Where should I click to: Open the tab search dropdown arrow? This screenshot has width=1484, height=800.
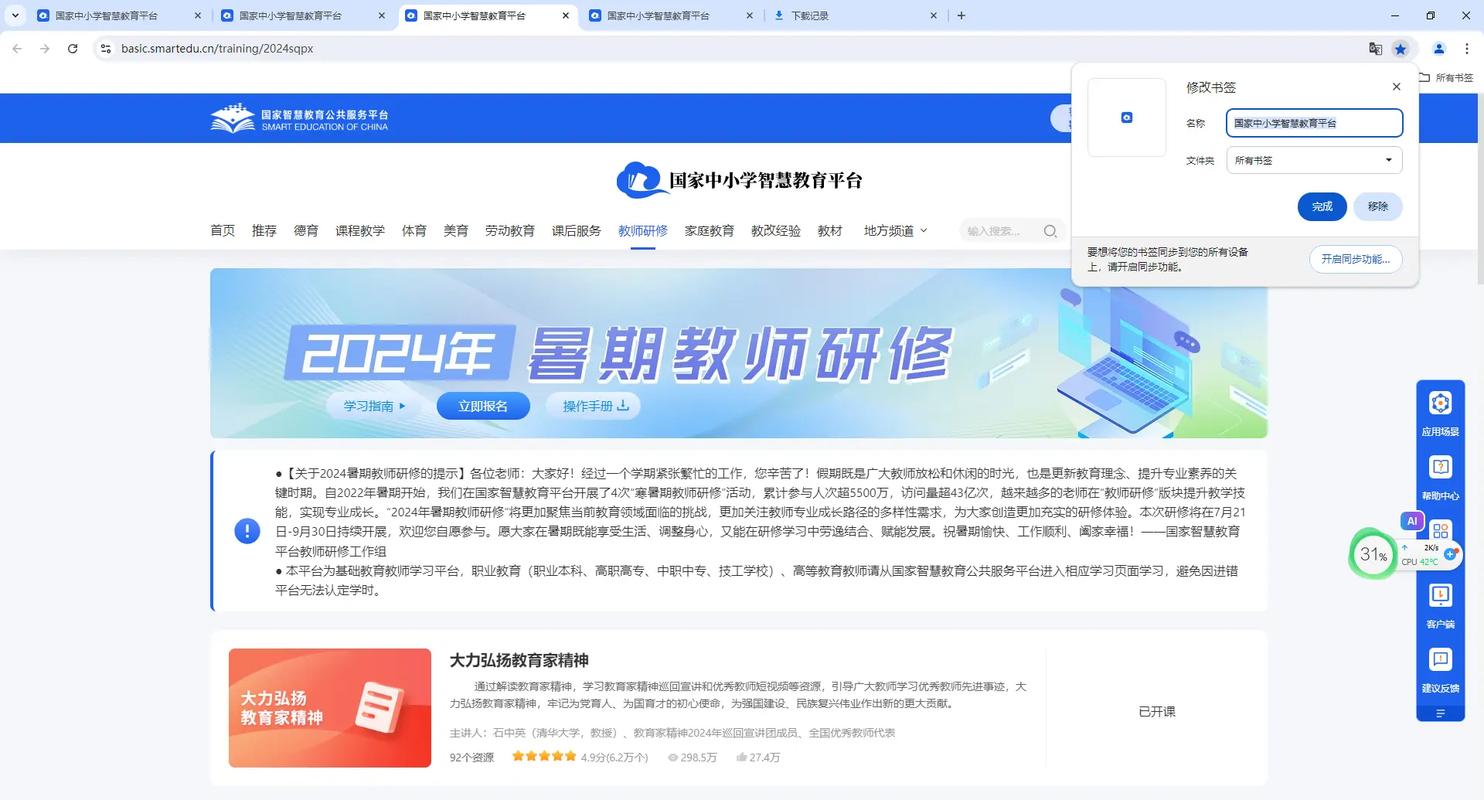pos(15,15)
